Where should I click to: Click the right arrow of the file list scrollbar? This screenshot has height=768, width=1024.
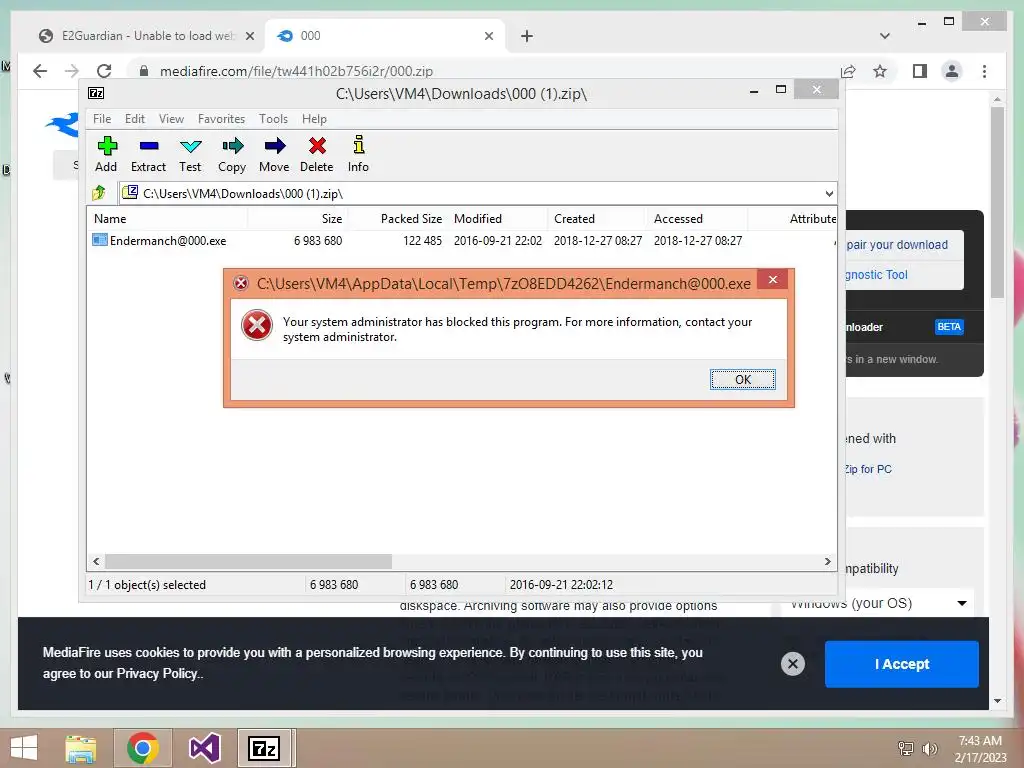(827, 562)
